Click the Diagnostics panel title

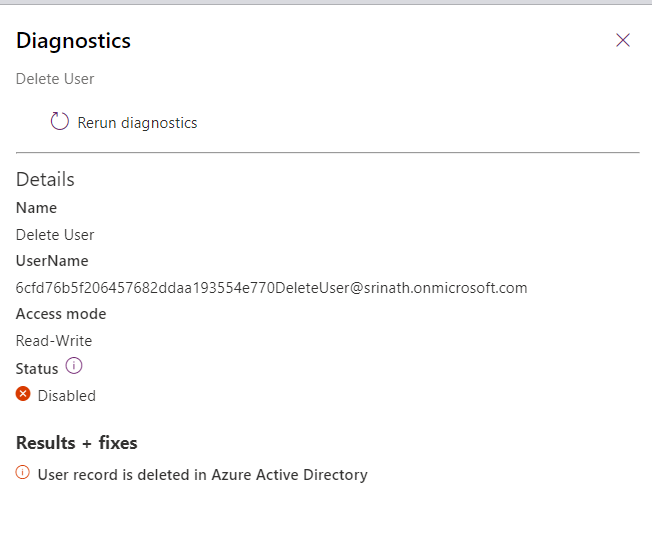(73, 41)
